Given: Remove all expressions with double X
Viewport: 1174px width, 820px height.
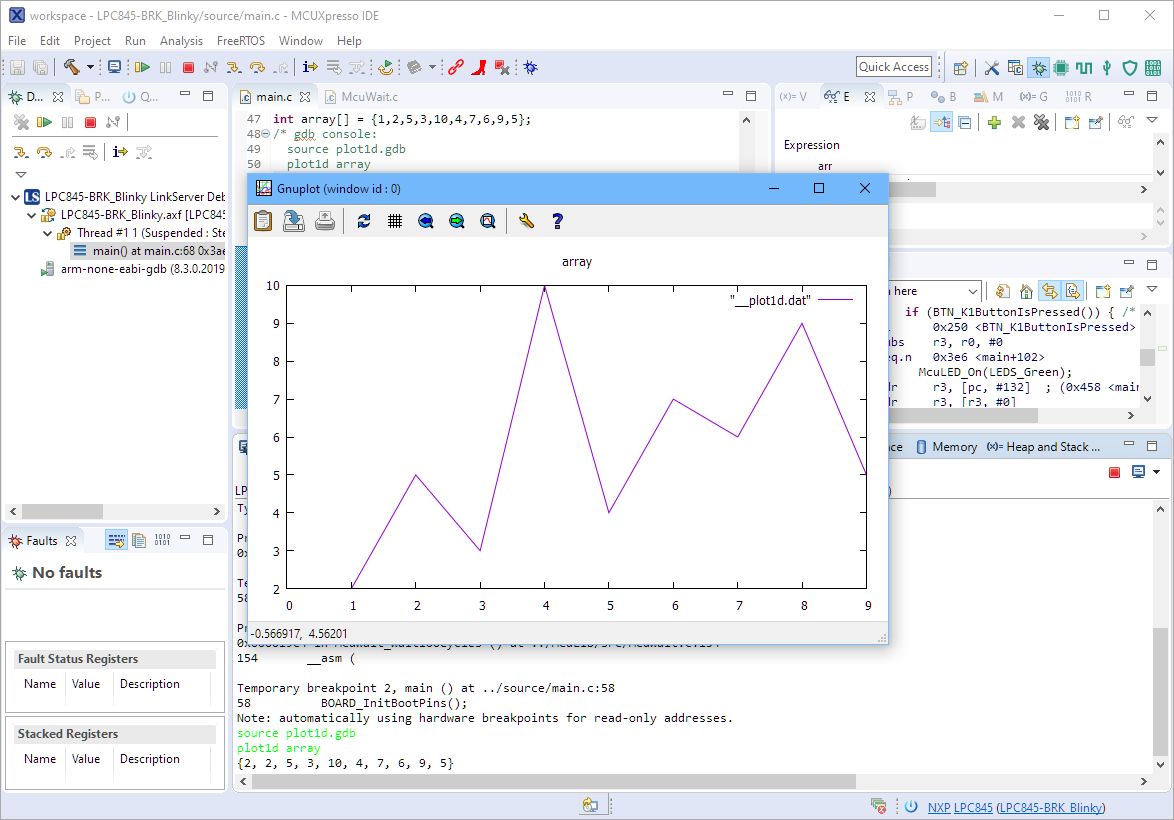Looking at the screenshot, I should [x=1041, y=122].
